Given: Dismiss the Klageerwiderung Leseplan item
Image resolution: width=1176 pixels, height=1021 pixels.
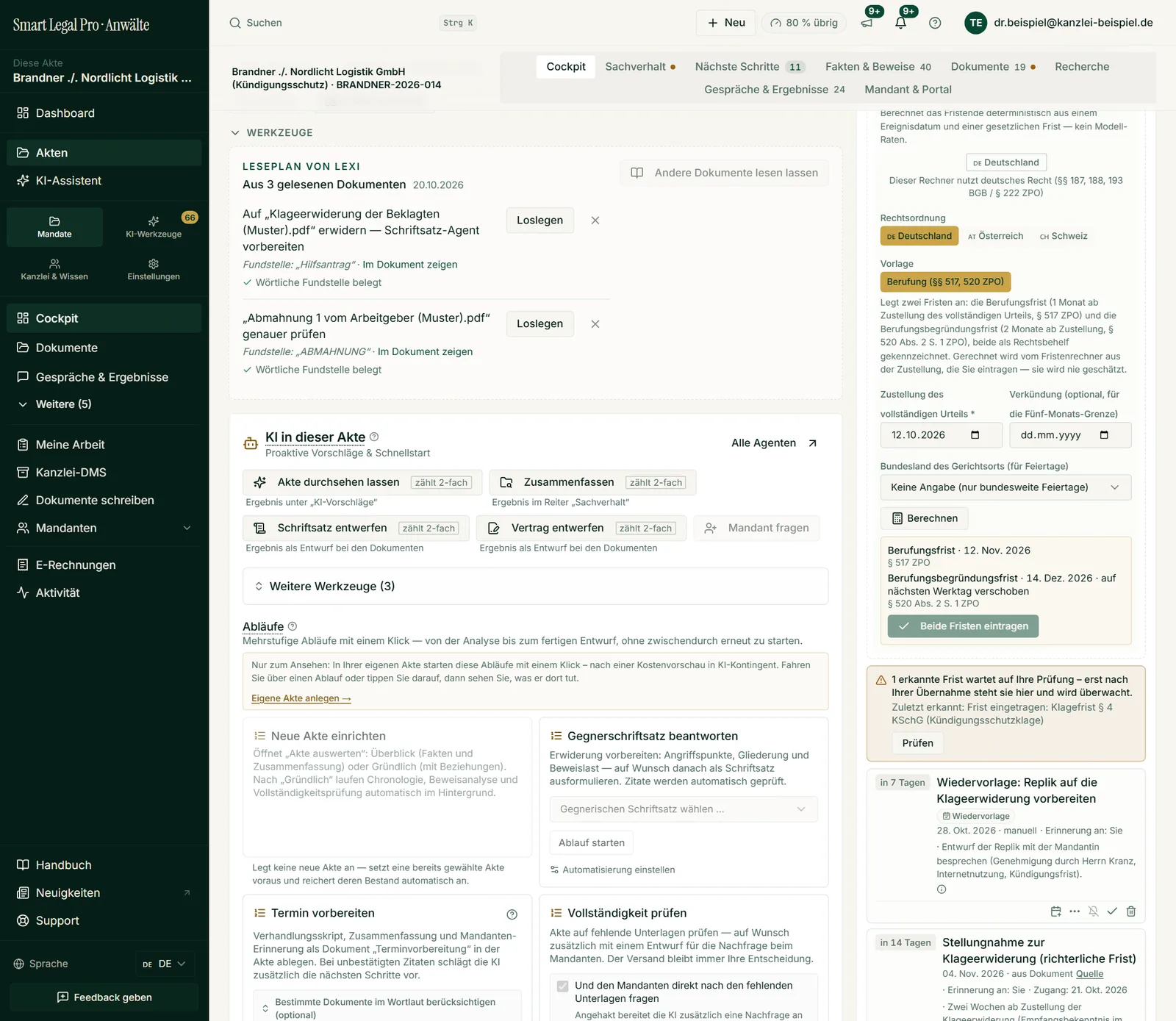Looking at the screenshot, I should pos(595,221).
